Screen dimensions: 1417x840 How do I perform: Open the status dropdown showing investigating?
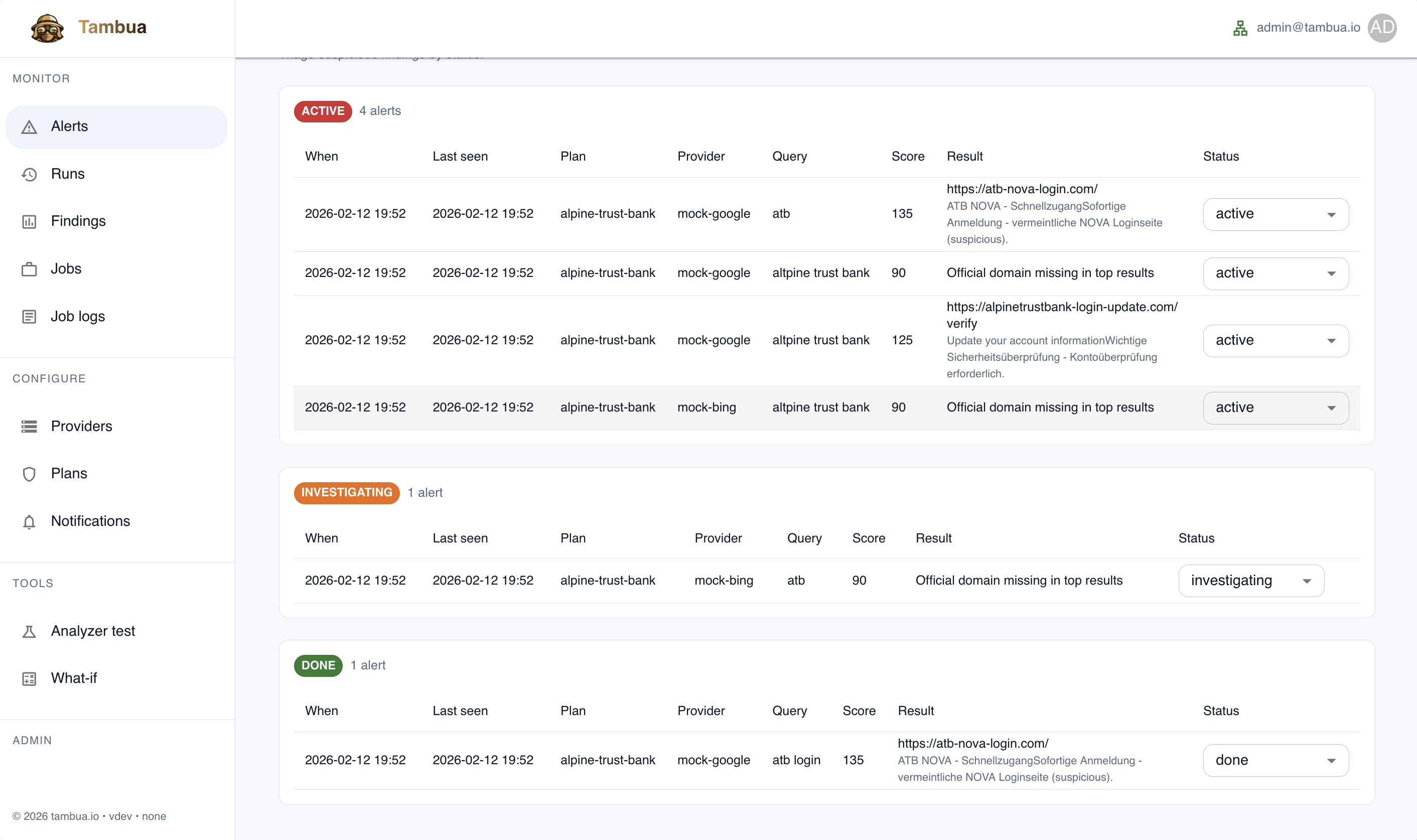1250,580
